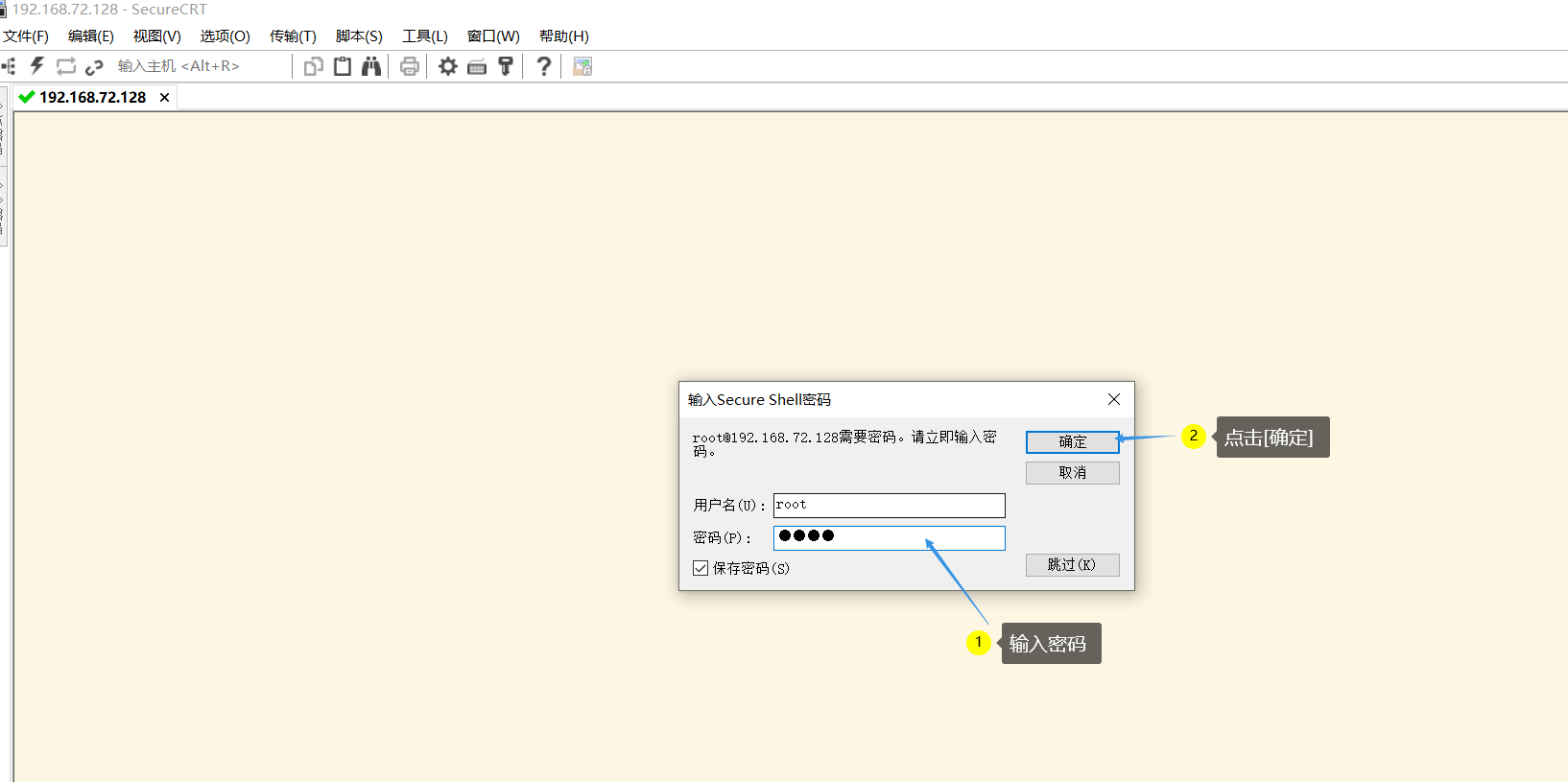Close the 192.168.72.128 session tab
The height and width of the screenshot is (782, 1568).
click(165, 97)
